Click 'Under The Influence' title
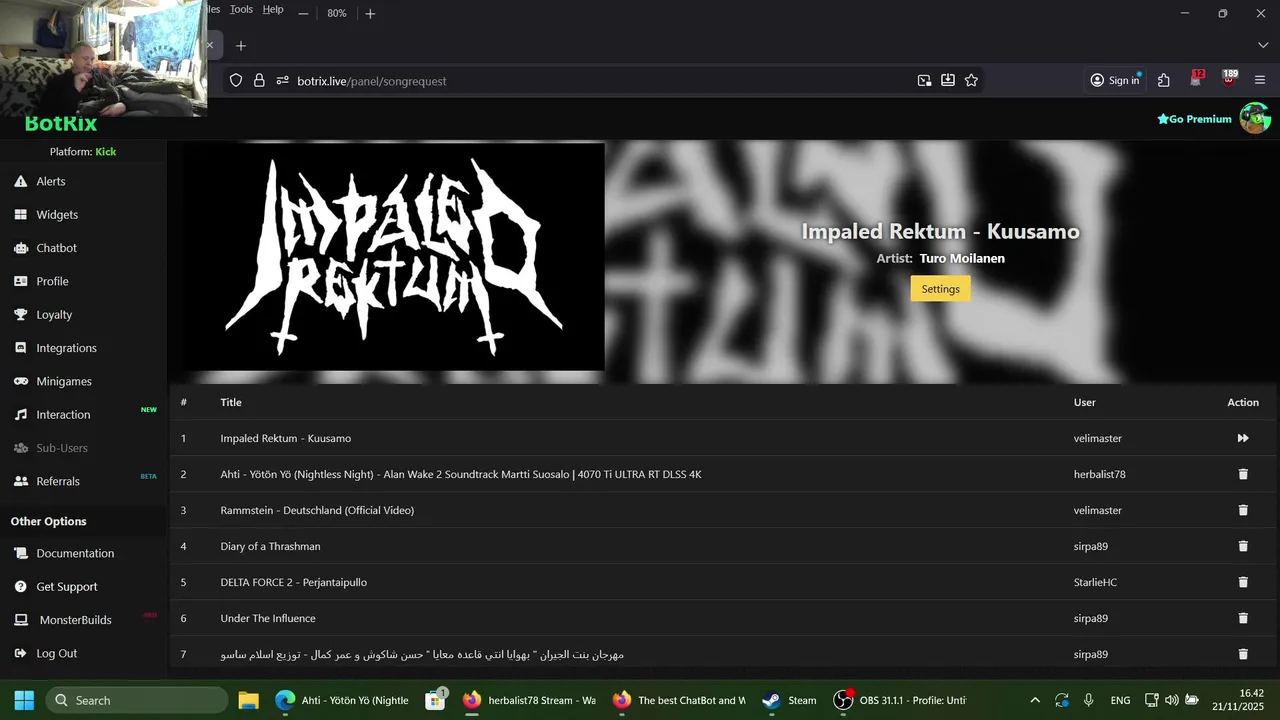This screenshot has width=1280, height=720. pos(268,618)
